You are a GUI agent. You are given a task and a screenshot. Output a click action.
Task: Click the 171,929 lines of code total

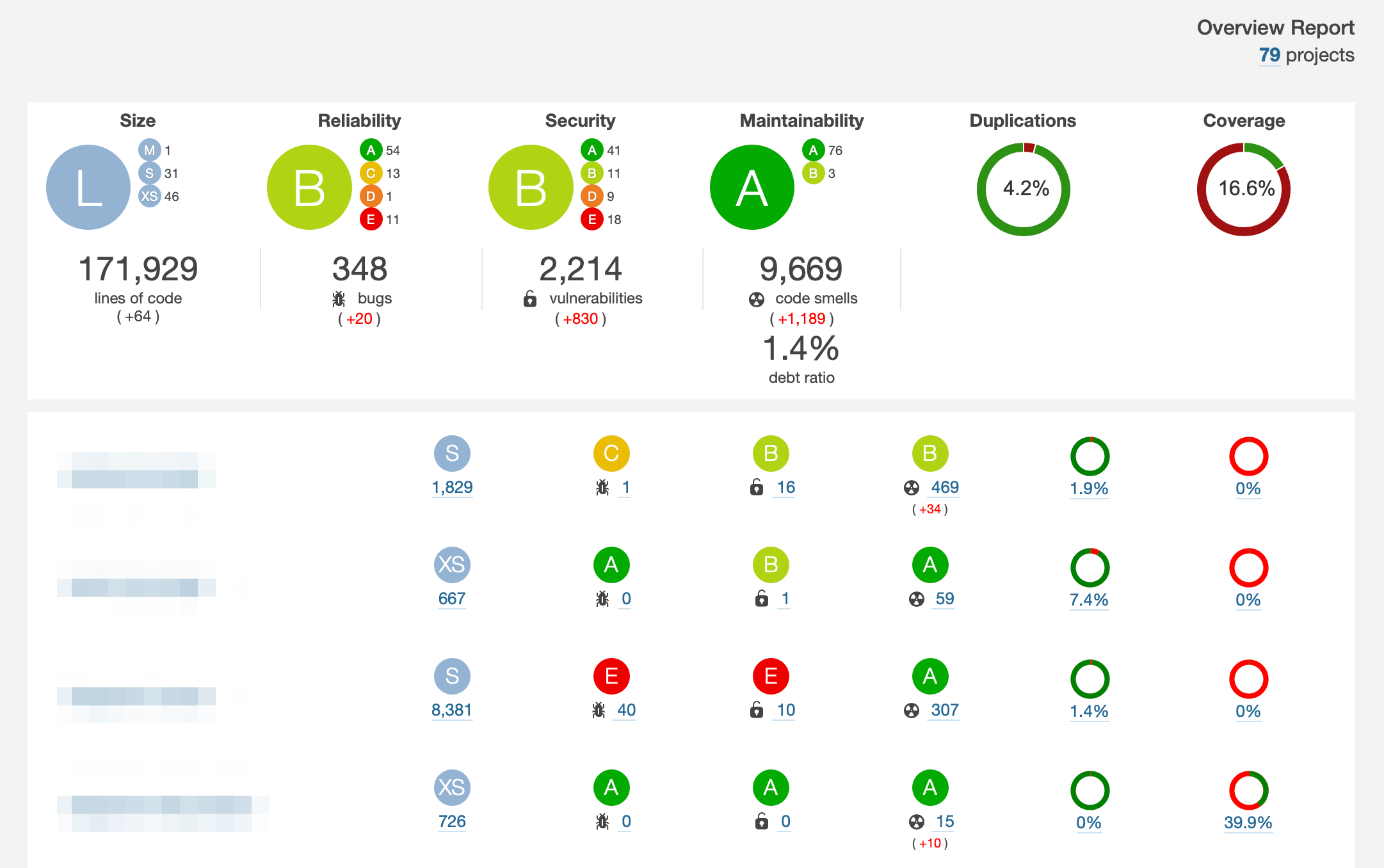[138, 269]
